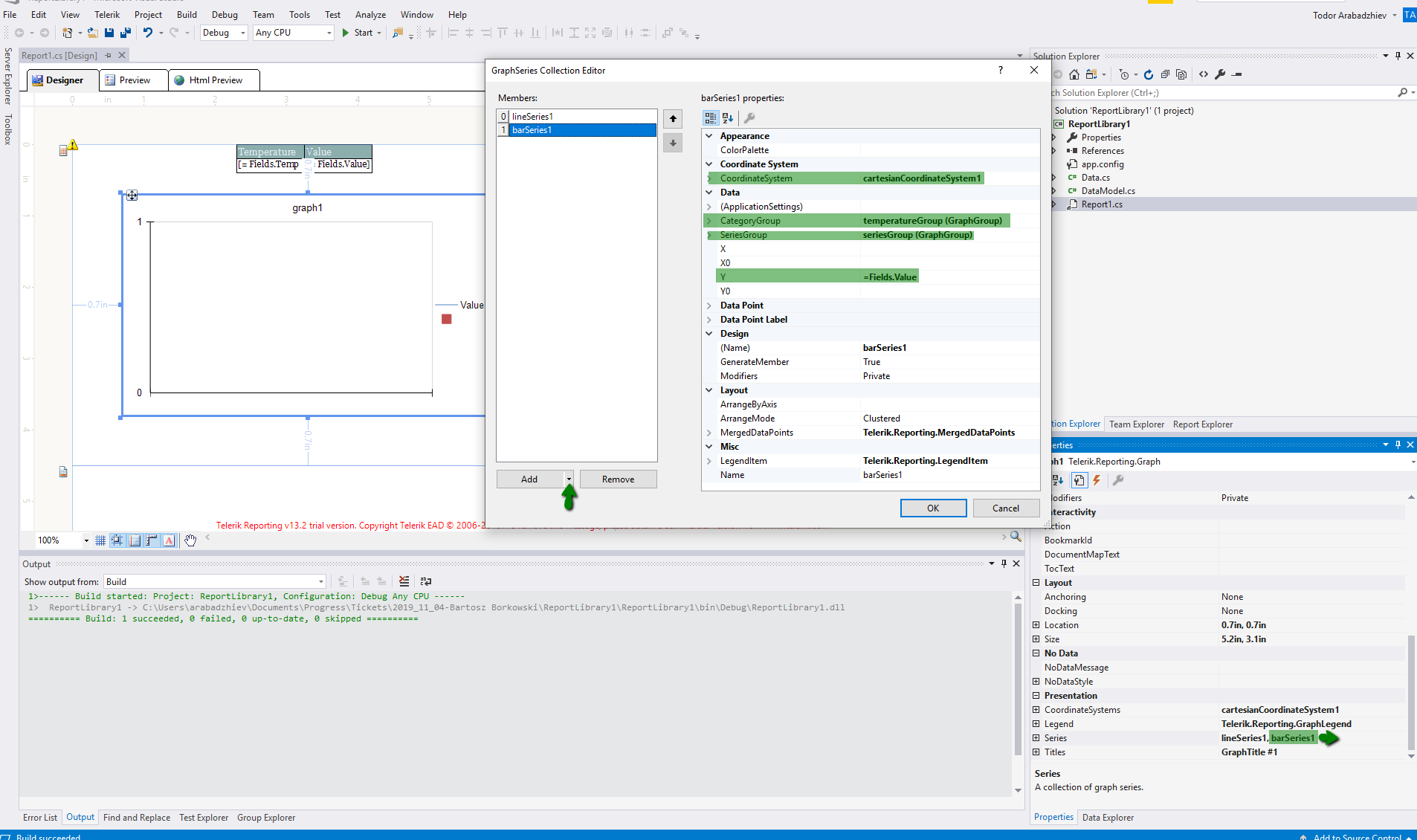Switch to the Html Preview tab
1417x840 pixels.
point(215,80)
